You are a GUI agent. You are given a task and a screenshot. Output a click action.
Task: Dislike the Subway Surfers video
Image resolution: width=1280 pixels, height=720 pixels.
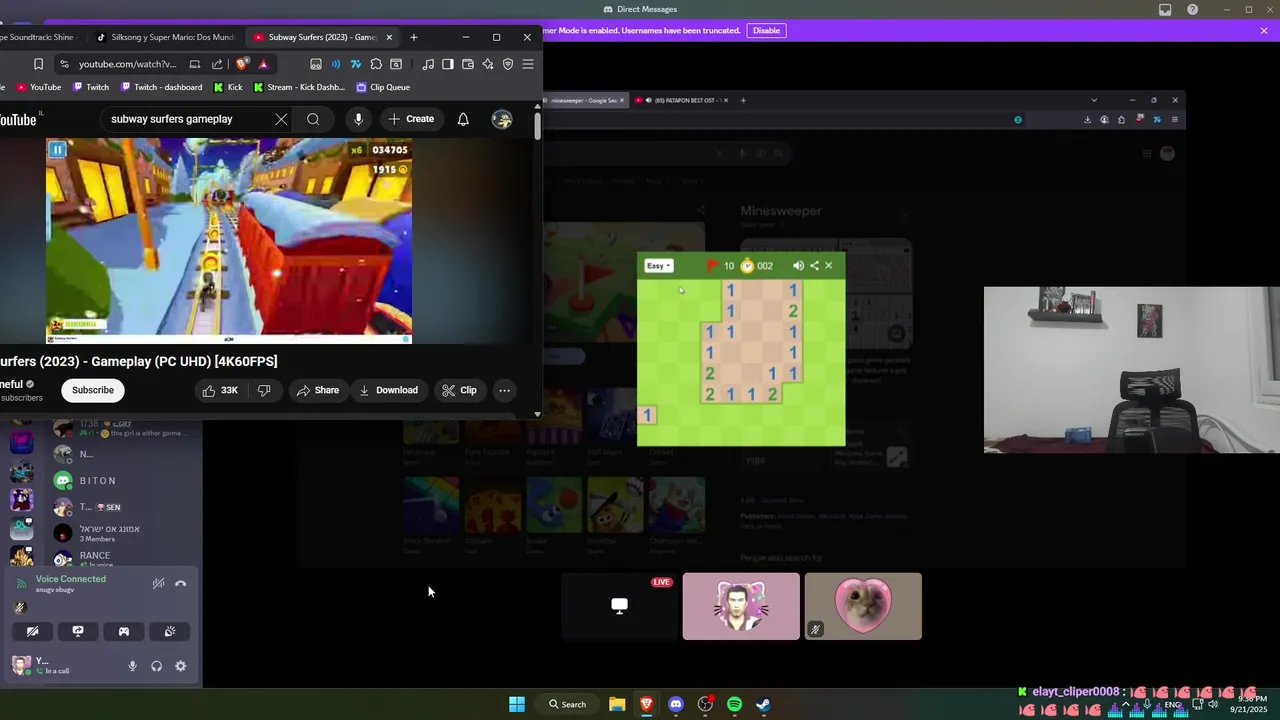pos(264,390)
